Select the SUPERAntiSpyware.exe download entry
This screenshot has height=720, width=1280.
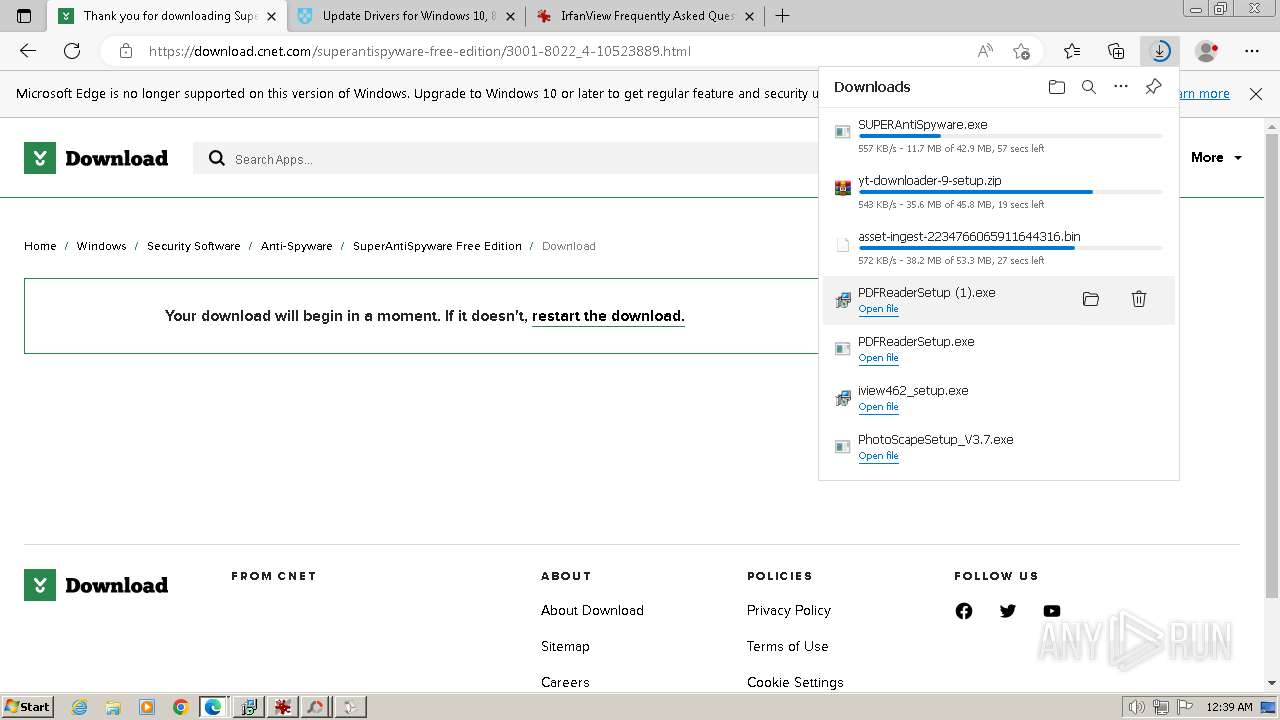pos(998,136)
